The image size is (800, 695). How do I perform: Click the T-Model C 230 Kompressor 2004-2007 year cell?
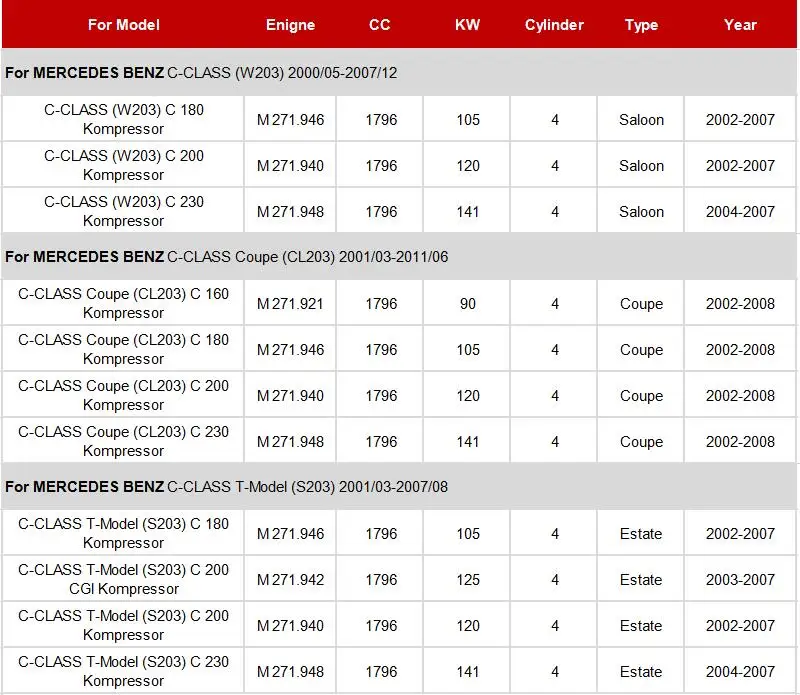[x=740, y=672]
